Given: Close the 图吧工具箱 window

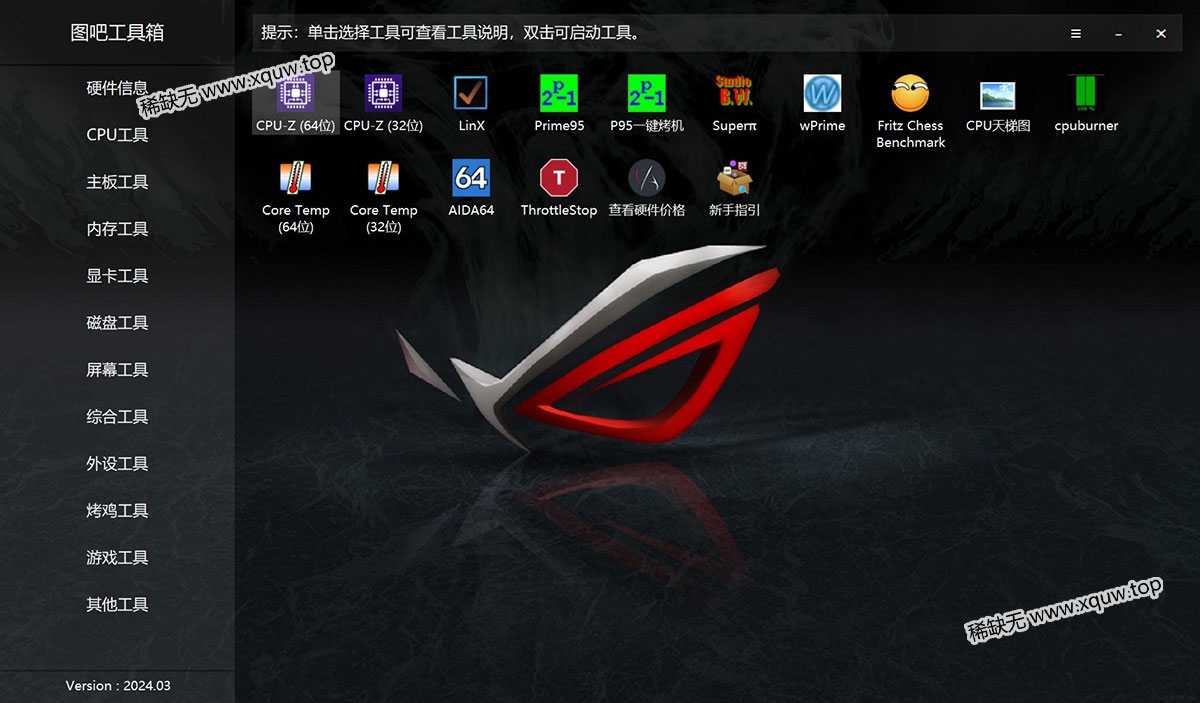Looking at the screenshot, I should point(1161,33).
